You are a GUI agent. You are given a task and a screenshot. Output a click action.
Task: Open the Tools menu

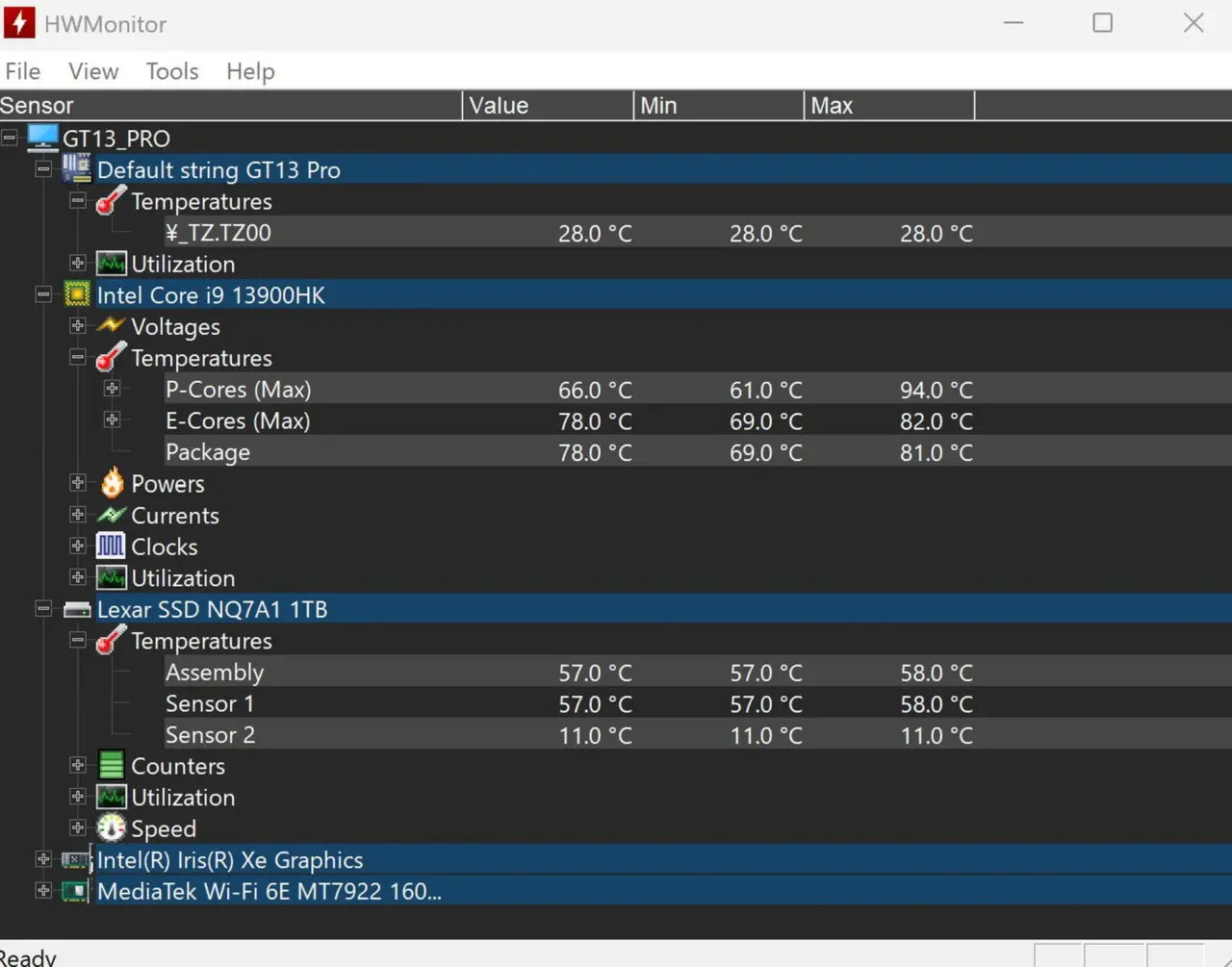coord(172,71)
